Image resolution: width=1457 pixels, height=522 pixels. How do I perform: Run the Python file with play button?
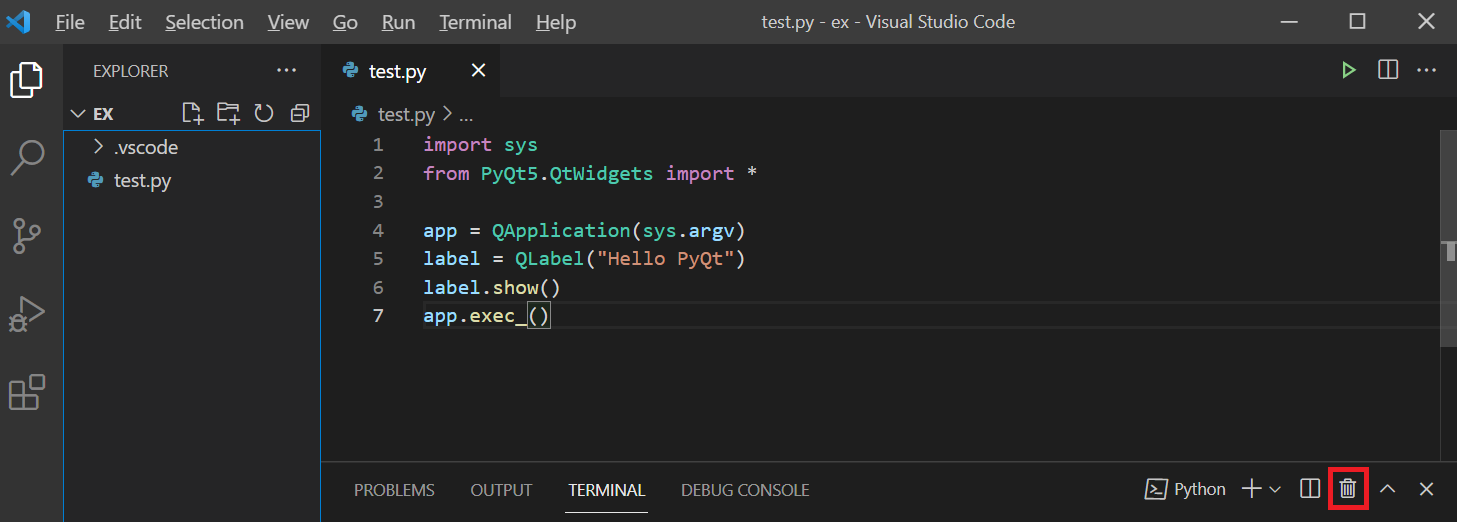click(x=1349, y=70)
